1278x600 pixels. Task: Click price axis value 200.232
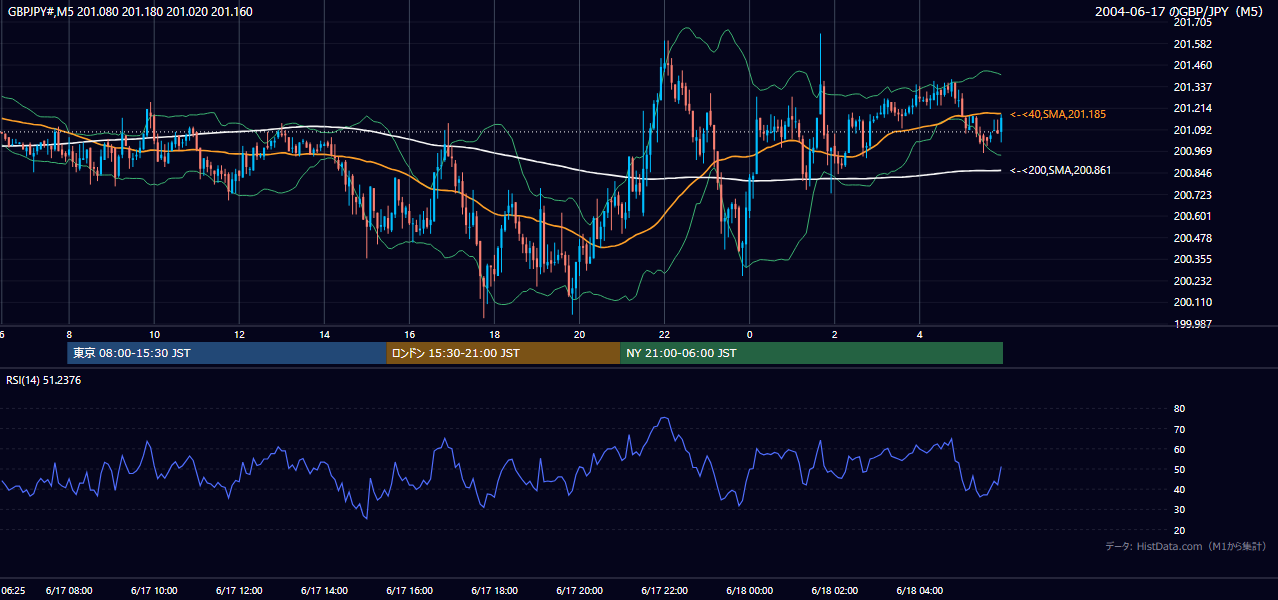pyautogui.click(x=1192, y=281)
